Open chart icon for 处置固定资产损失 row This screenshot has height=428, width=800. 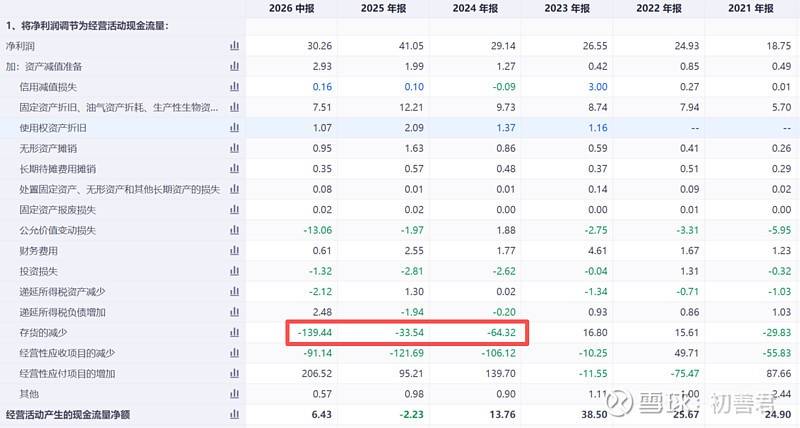[234, 189]
